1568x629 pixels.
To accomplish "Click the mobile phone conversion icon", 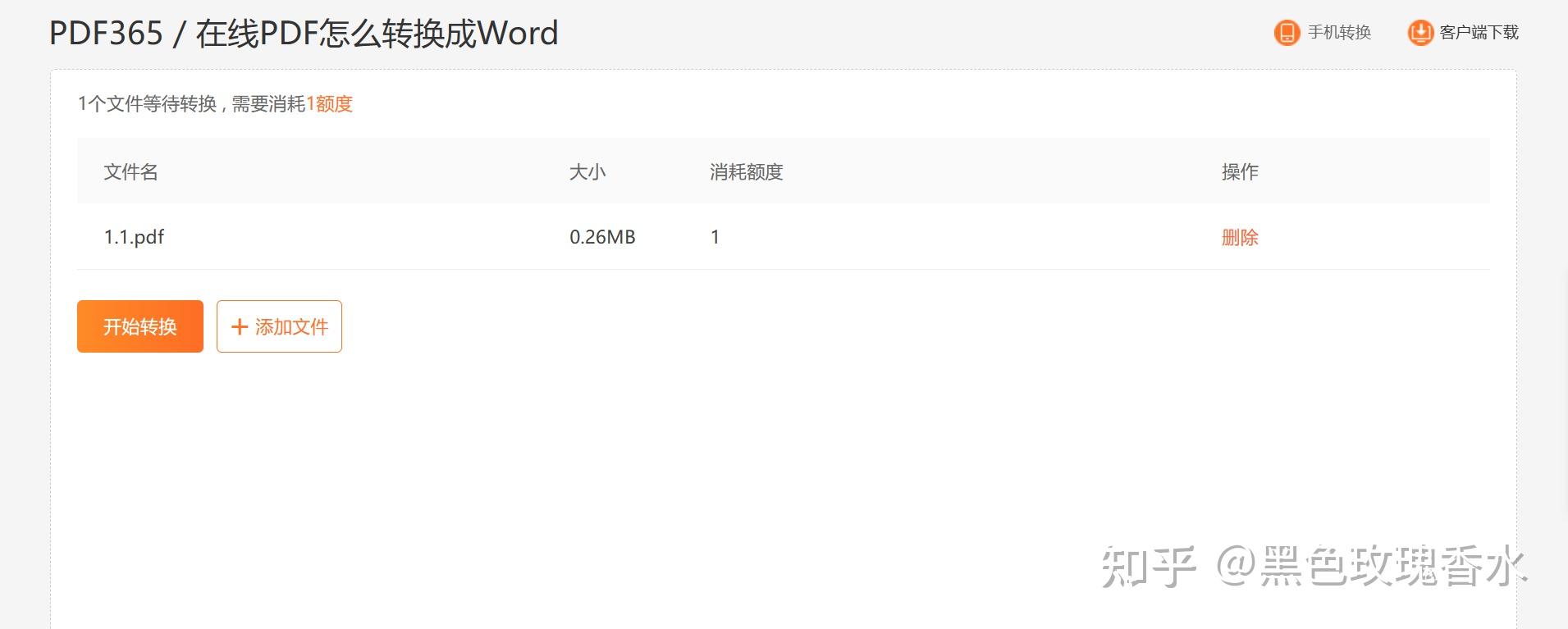I will pos(1287,33).
